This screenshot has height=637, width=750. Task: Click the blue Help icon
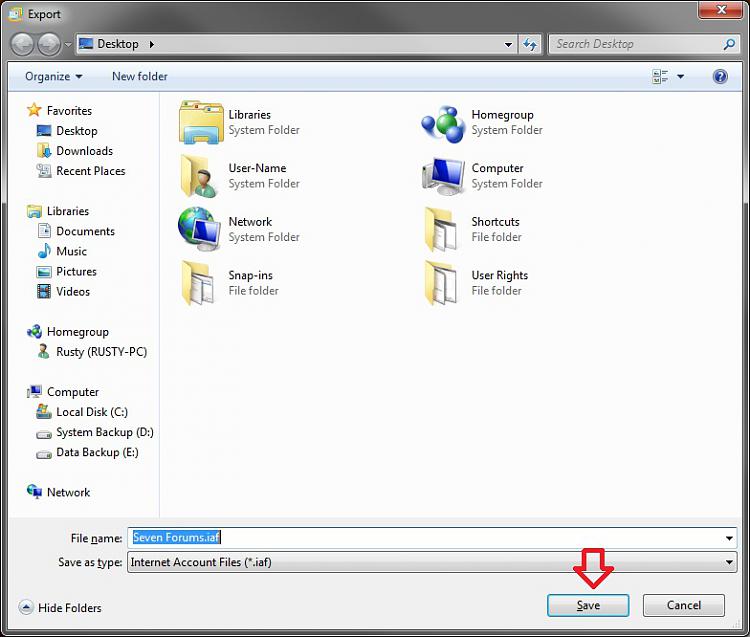click(720, 77)
